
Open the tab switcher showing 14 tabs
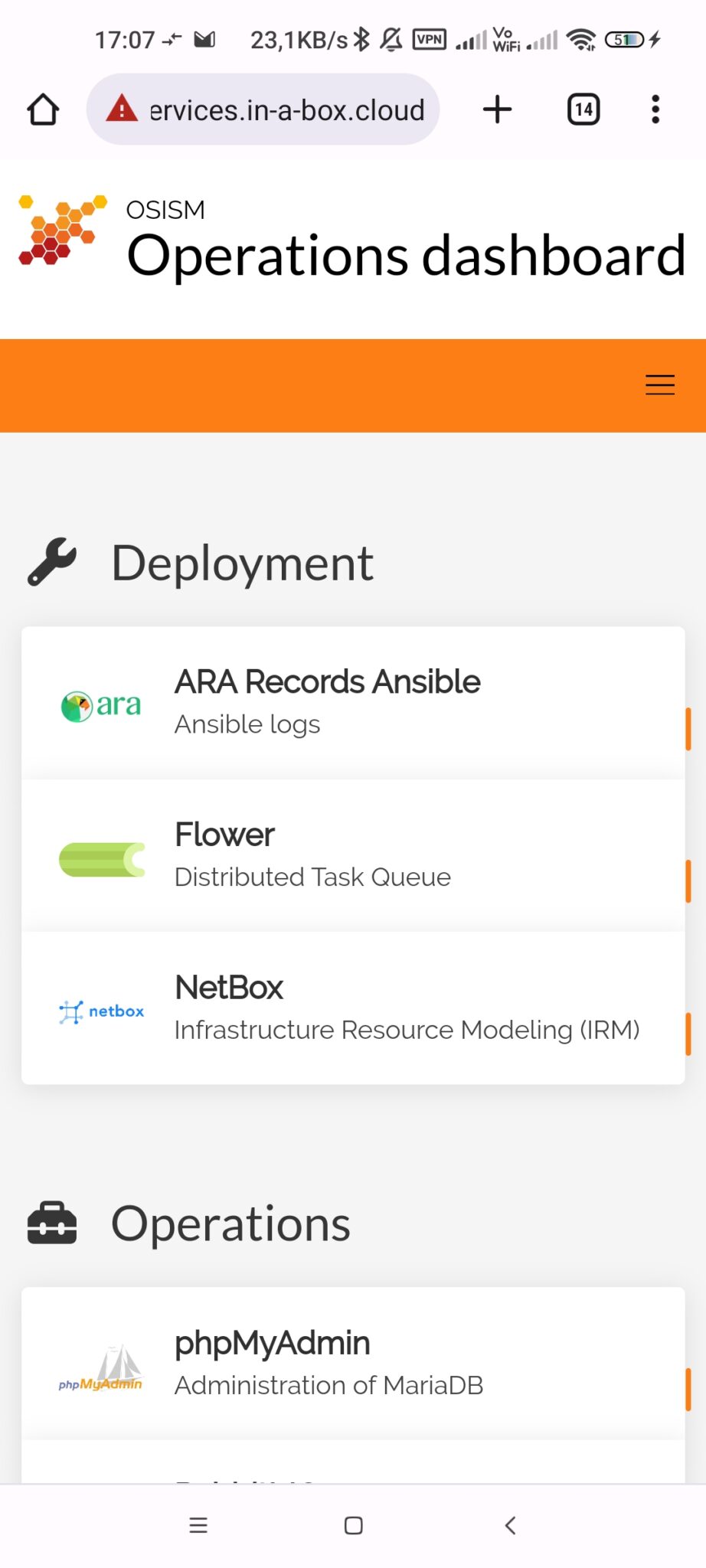coord(583,109)
